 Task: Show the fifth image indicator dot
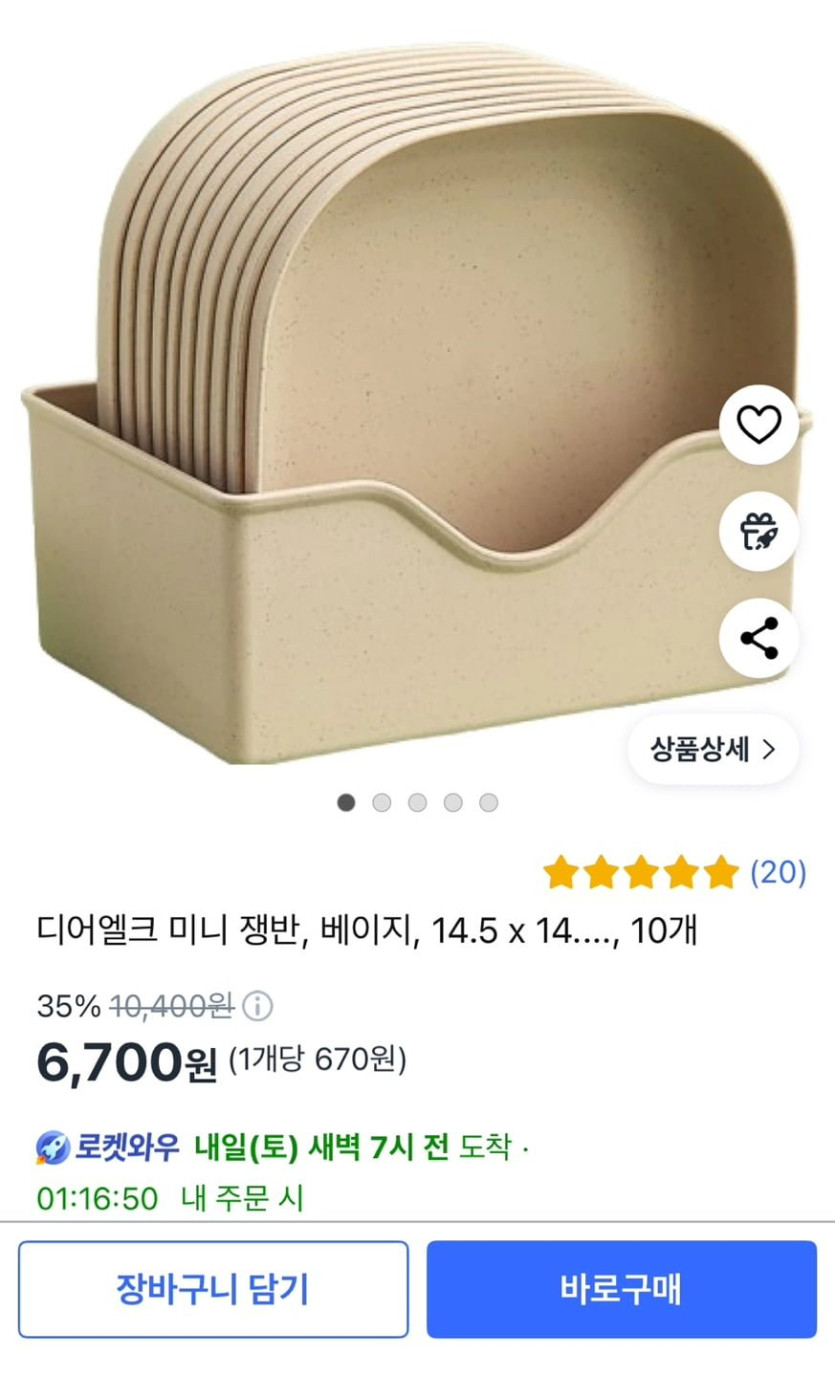(x=488, y=802)
